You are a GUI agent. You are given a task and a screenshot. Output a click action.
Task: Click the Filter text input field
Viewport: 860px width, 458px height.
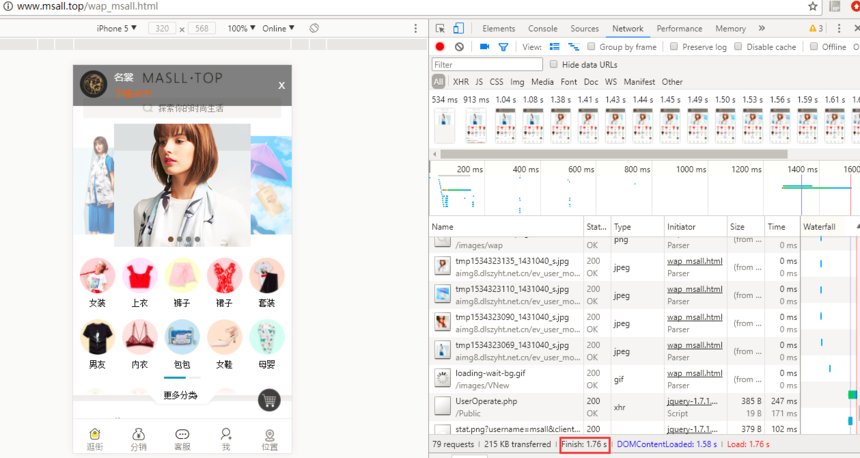pyautogui.click(x=487, y=65)
